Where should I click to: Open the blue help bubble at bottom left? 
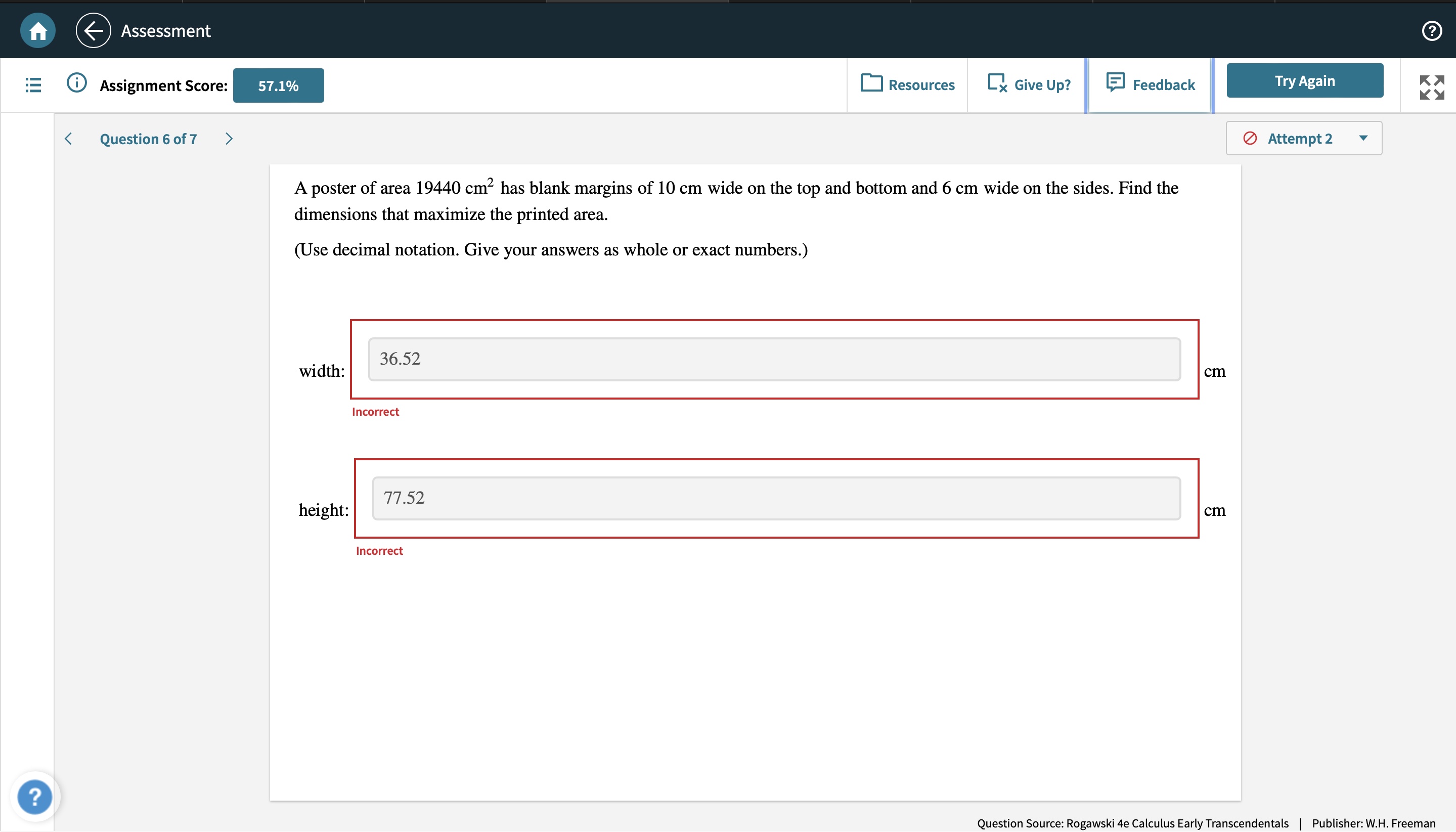pos(35,796)
